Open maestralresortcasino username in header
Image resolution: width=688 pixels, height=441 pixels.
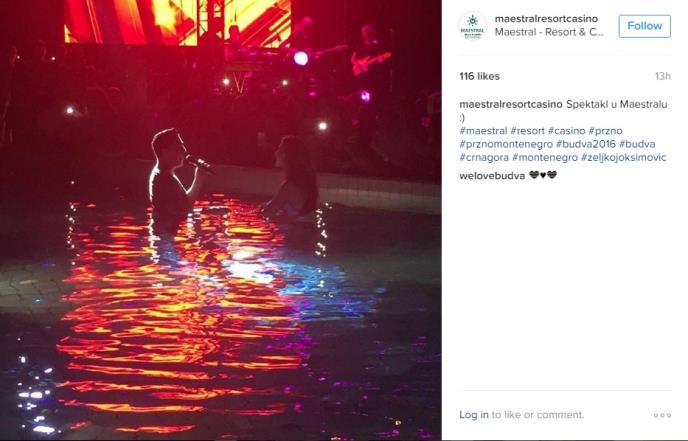pos(546,19)
